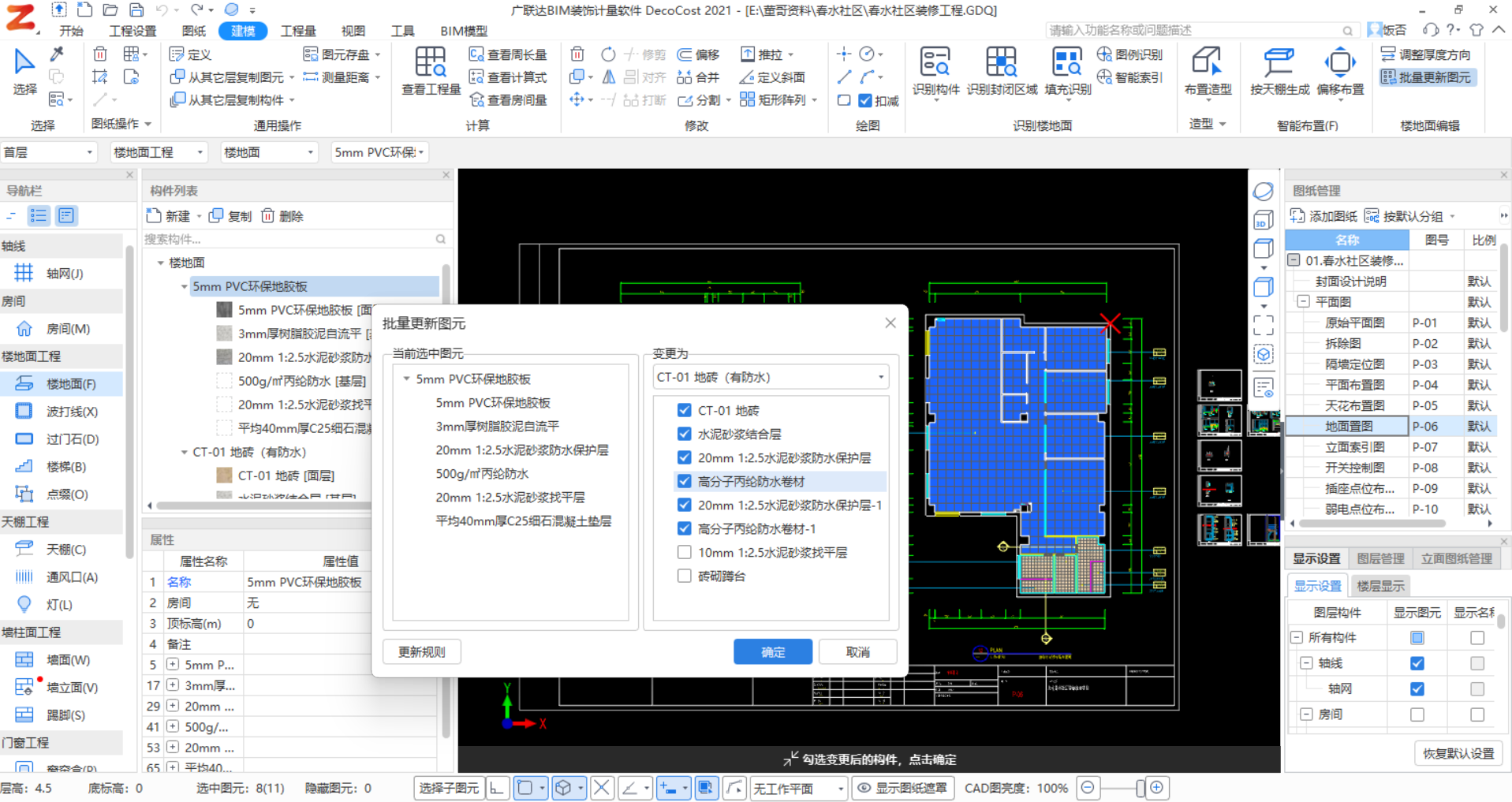
Task: Select the 选择 arrow tool
Action: [24, 70]
